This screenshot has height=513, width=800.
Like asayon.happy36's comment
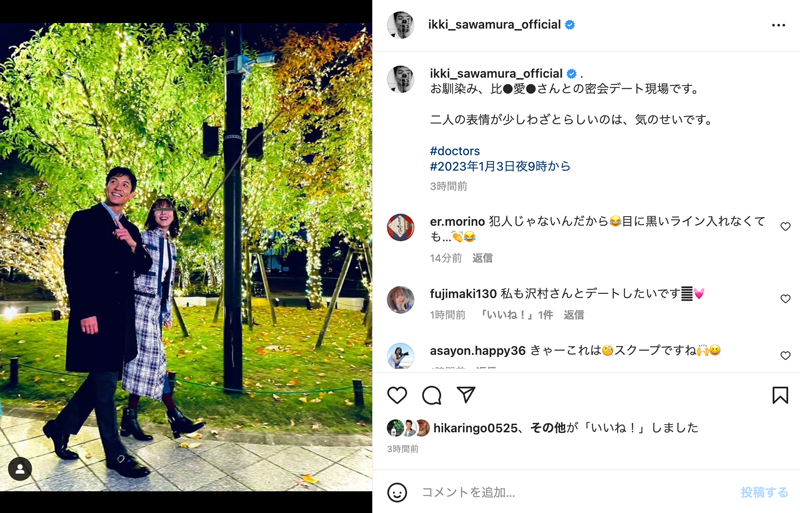[785, 355]
